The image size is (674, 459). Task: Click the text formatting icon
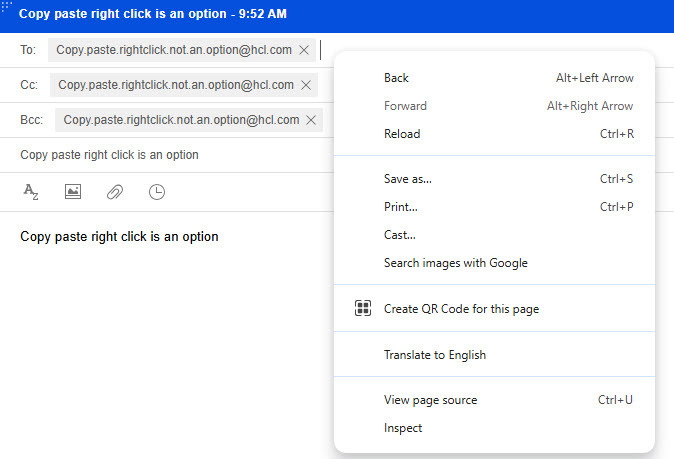coord(31,192)
